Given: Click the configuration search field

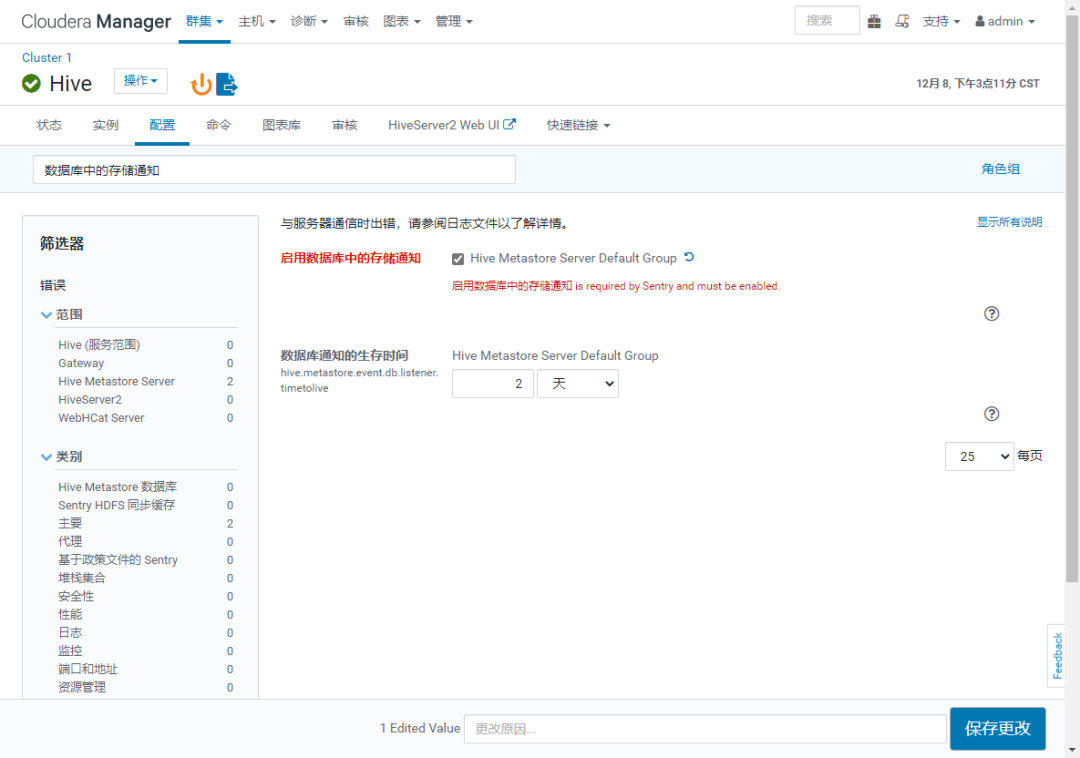Looking at the screenshot, I should tap(274, 170).
